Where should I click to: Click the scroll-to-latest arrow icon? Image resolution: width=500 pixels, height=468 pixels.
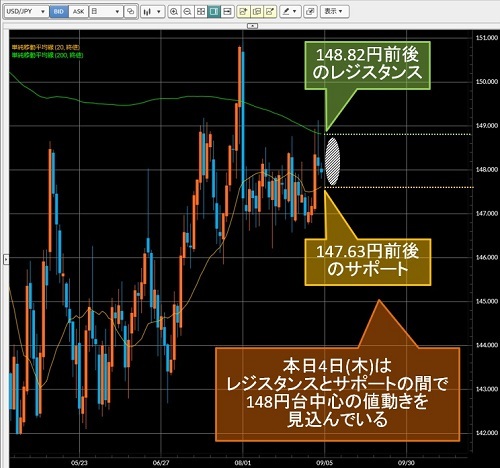tap(227, 12)
